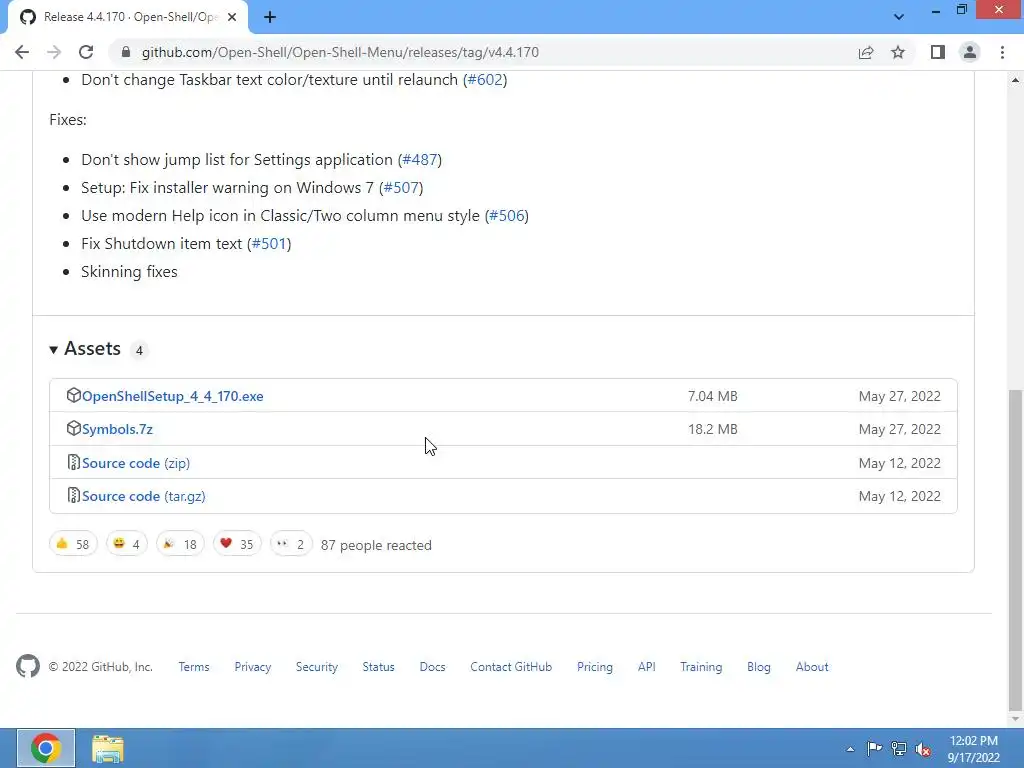Click file icon beside Source code (tar.gz)

(73, 496)
